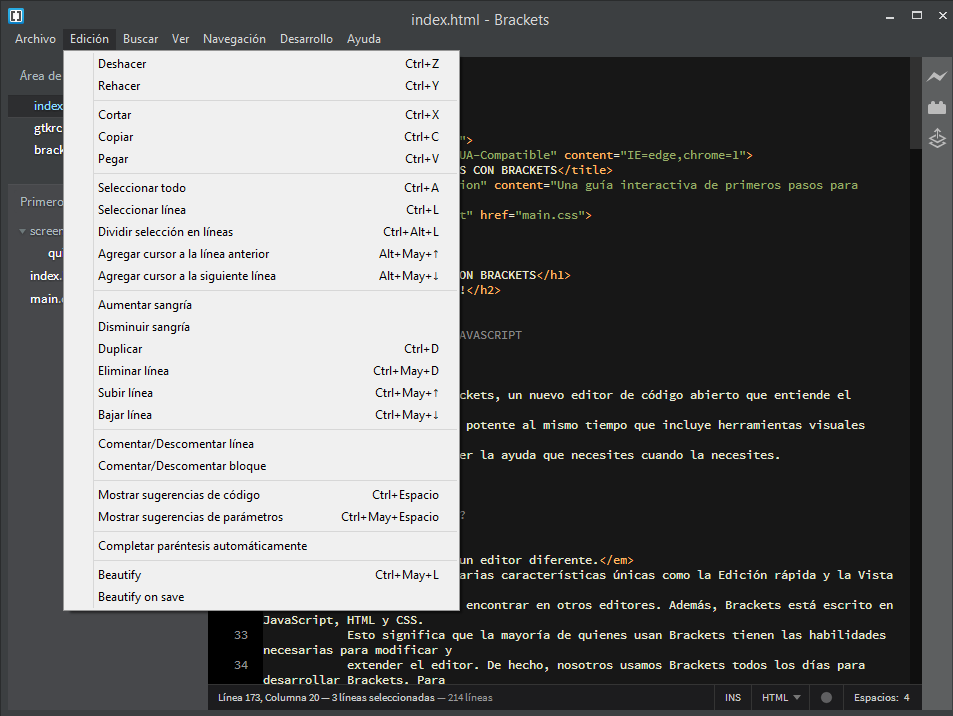Click the Brackets app icon in title bar
The image size is (953, 716).
(16, 15)
